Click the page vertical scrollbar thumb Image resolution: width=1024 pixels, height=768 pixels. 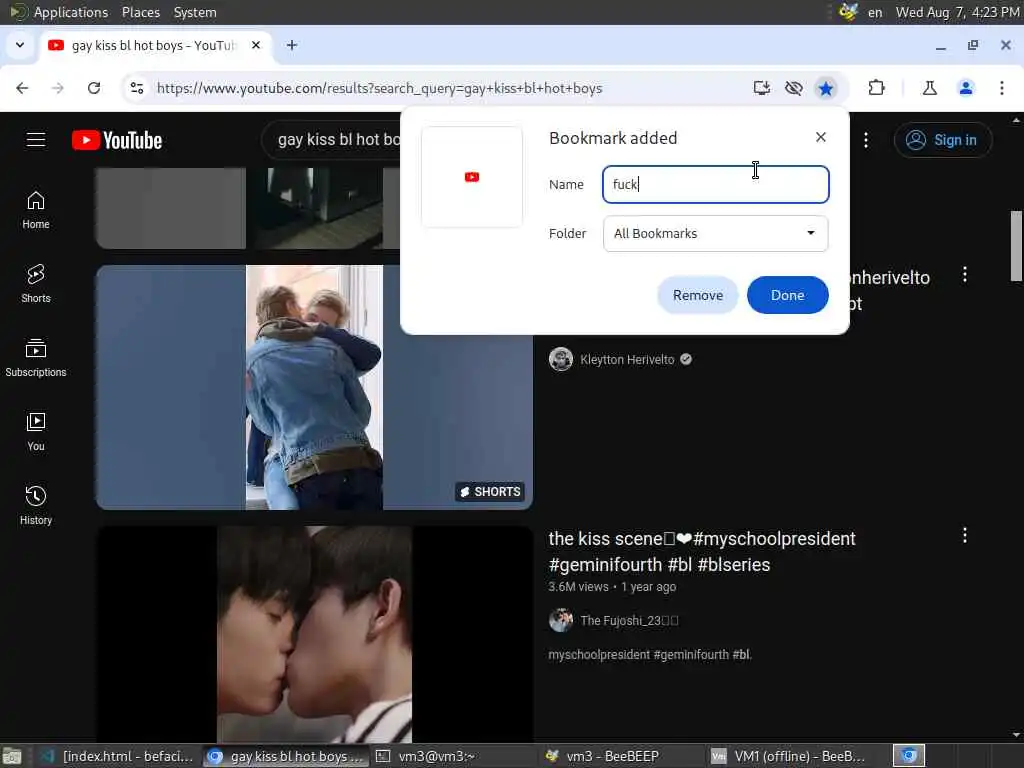pyautogui.click(x=1016, y=246)
